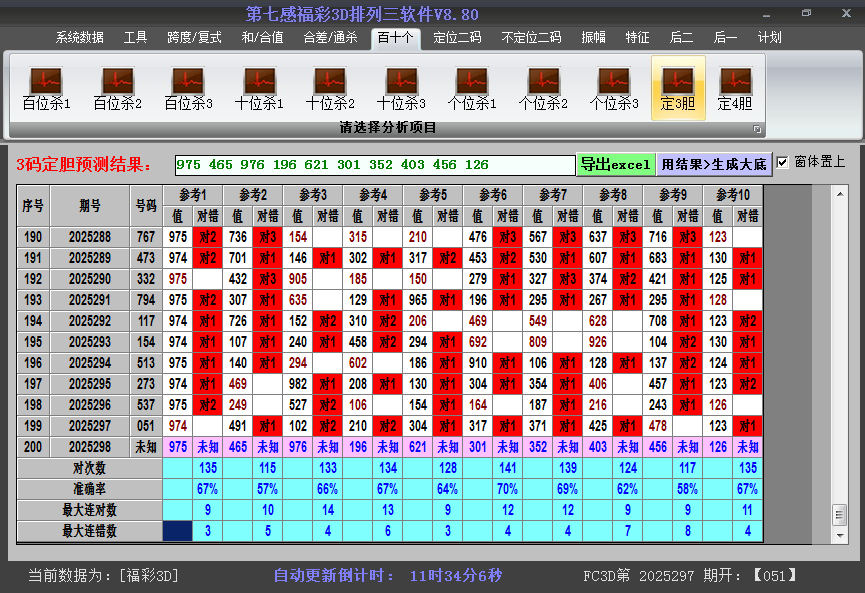Open the 十位杀1 analysis icon
The height and width of the screenshot is (593, 865).
pos(259,88)
